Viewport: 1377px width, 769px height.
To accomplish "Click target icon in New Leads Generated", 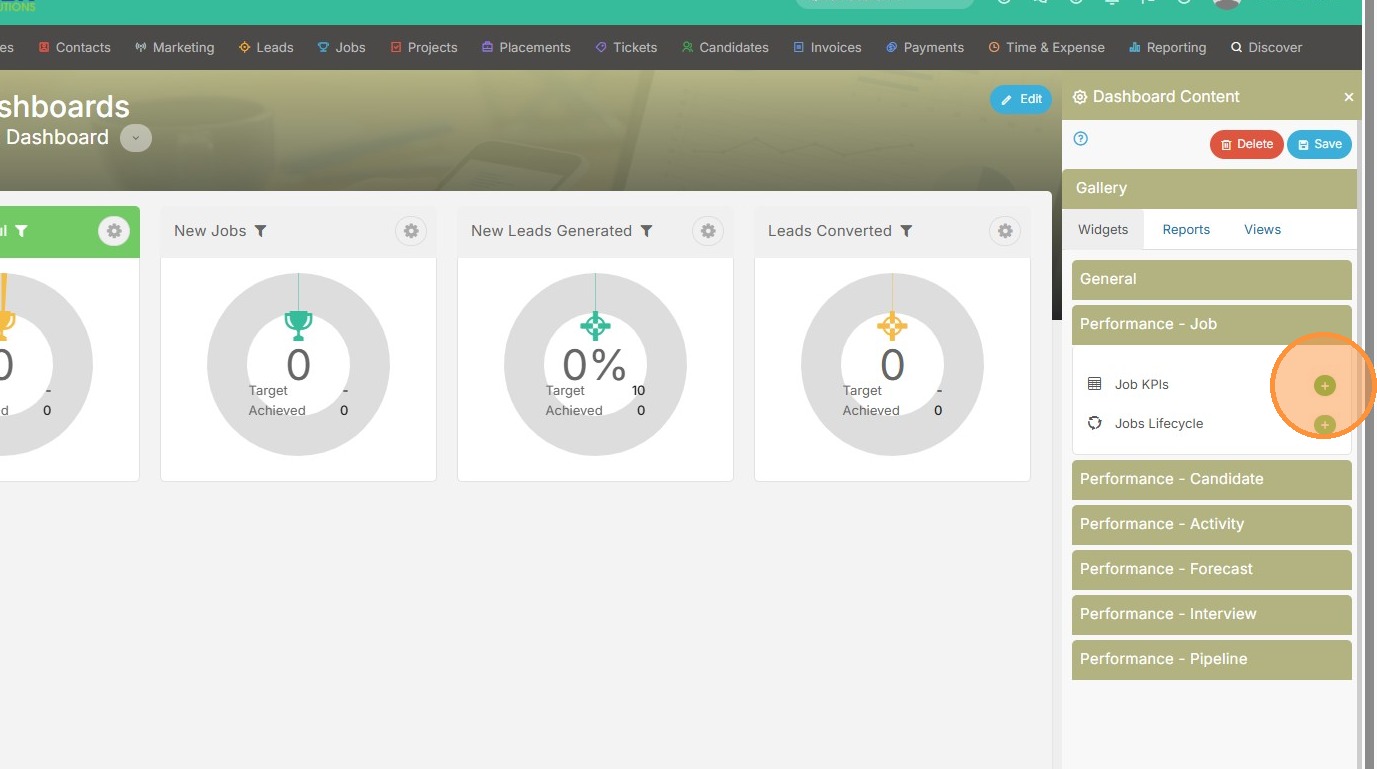I will click(x=595, y=325).
